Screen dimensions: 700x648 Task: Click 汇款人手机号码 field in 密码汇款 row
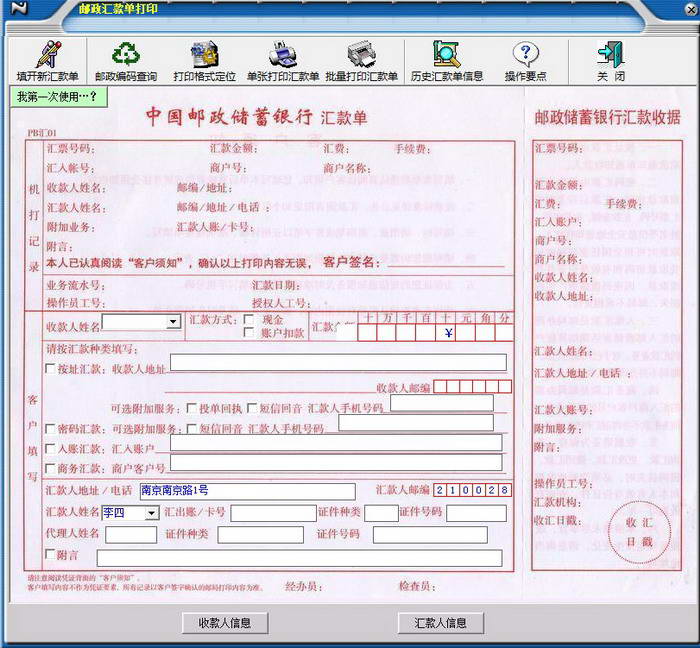click(x=416, y=423)
